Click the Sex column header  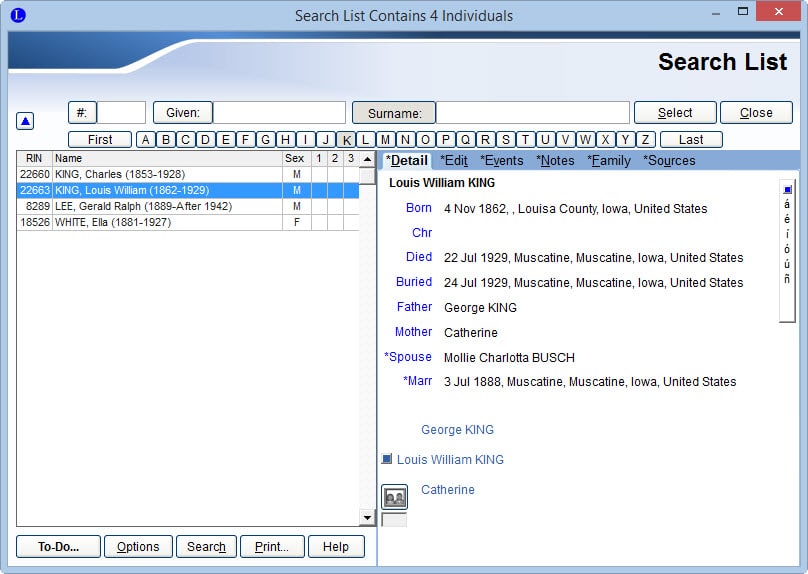[x=295, y=158]
